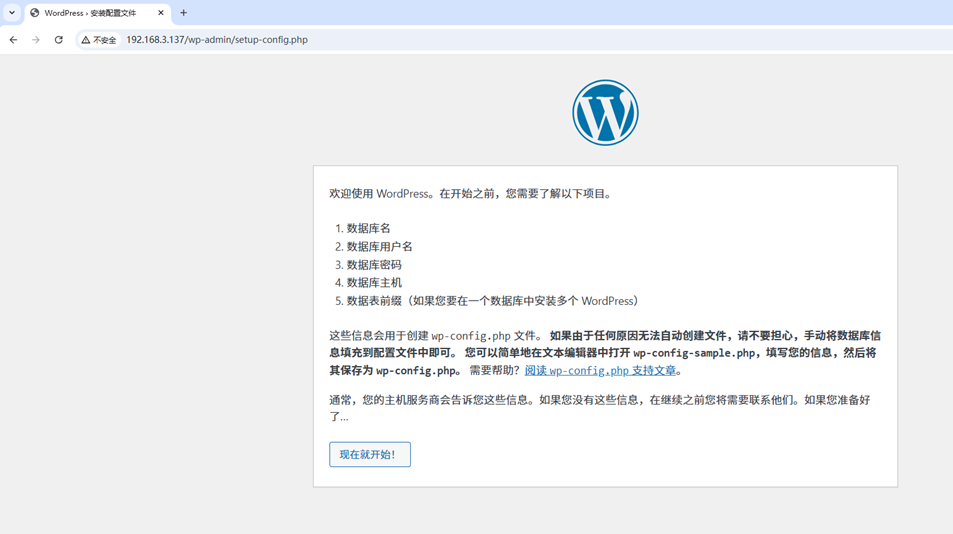Select the WordPress › 安装配置文件 tab
The image size is (953, 534).
point(97,13)
